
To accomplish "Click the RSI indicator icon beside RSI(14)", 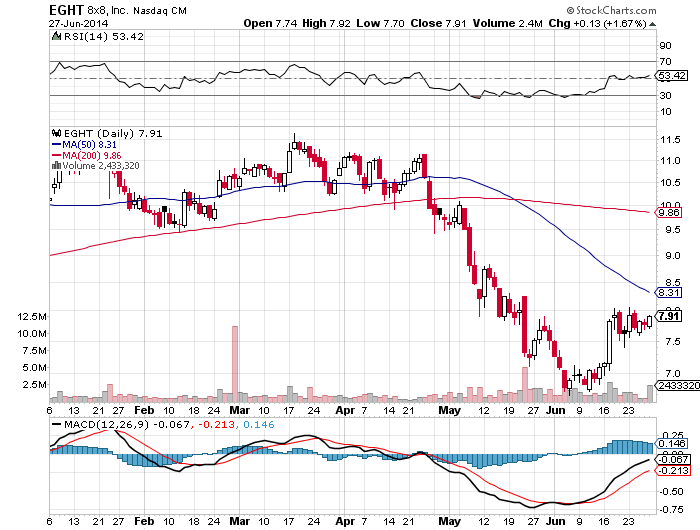I will pos(56,37).
